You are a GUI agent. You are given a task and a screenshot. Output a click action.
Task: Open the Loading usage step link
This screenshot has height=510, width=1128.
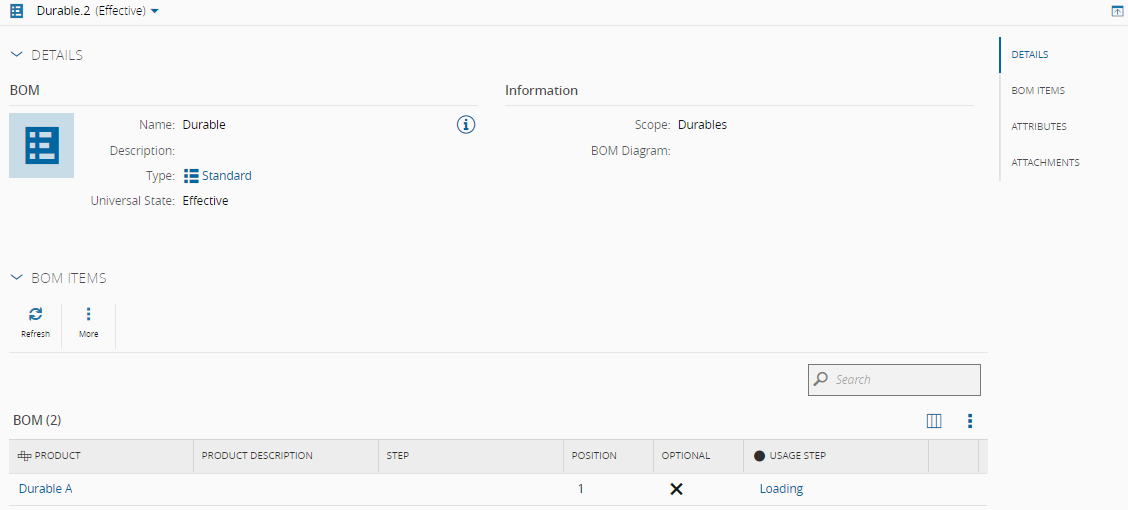781,489
